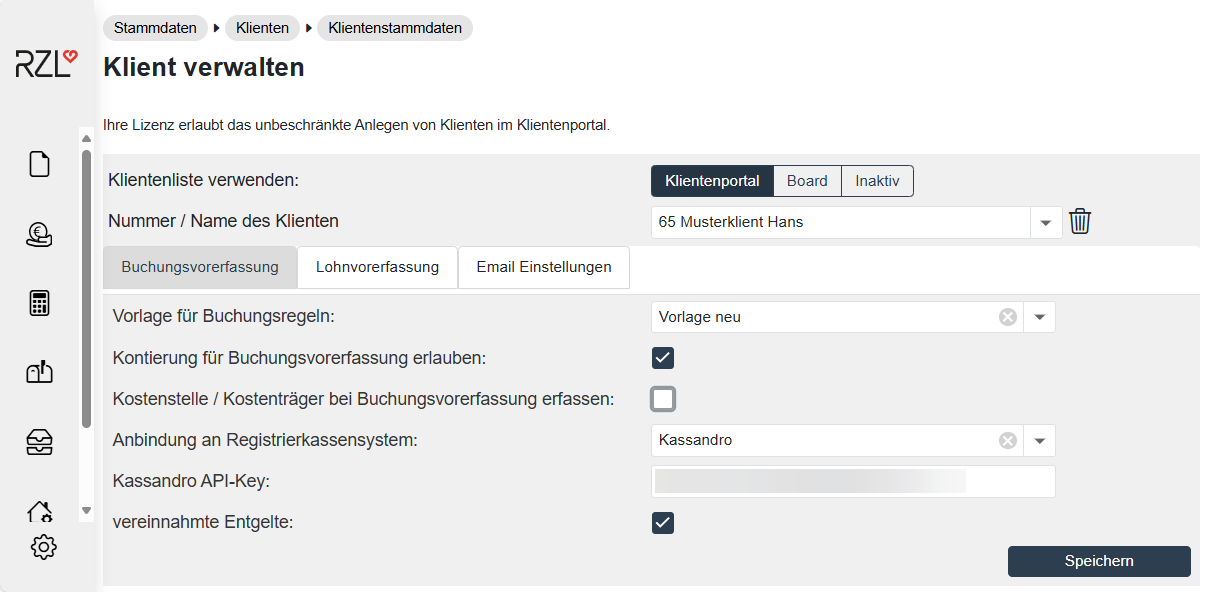Open the Vorlage für Buchungsregeln dropdown arrow
This screenshot has height=592, width=1217.
(x=1039, y=317)
